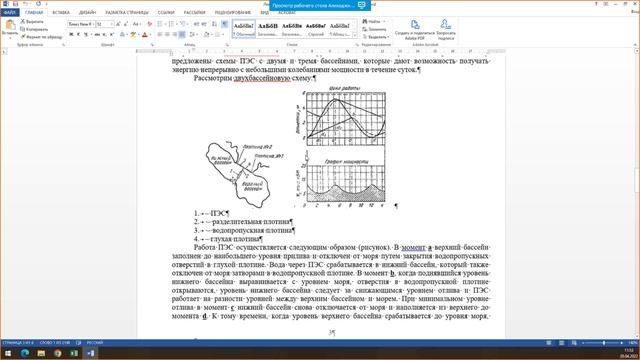Align text to the left
Image resolution: width=640 pixels, height=360 pixels.
click(160, 35)
